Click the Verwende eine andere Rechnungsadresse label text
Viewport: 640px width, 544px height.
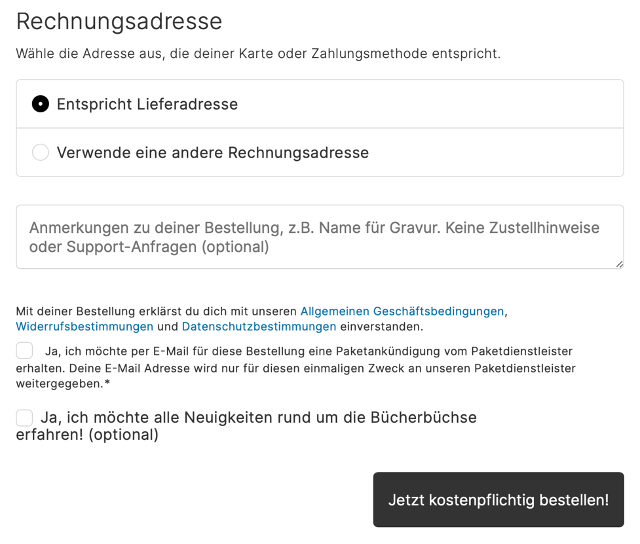click(213, 153)
